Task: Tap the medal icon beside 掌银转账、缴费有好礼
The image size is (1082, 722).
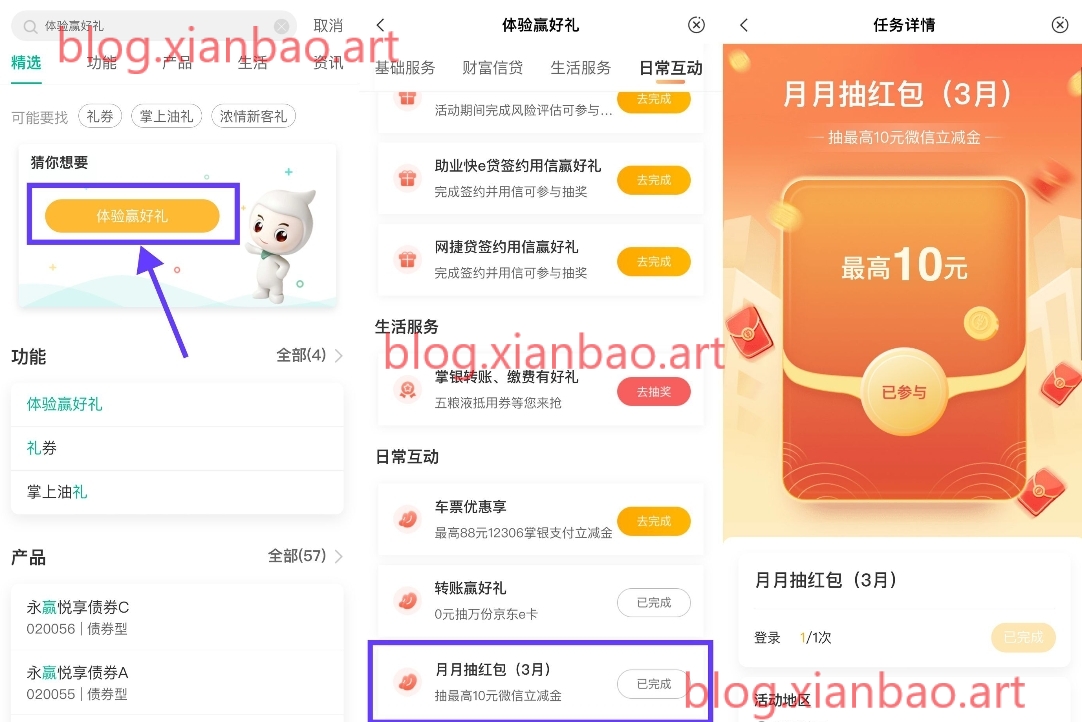Action: click(407, 390)
